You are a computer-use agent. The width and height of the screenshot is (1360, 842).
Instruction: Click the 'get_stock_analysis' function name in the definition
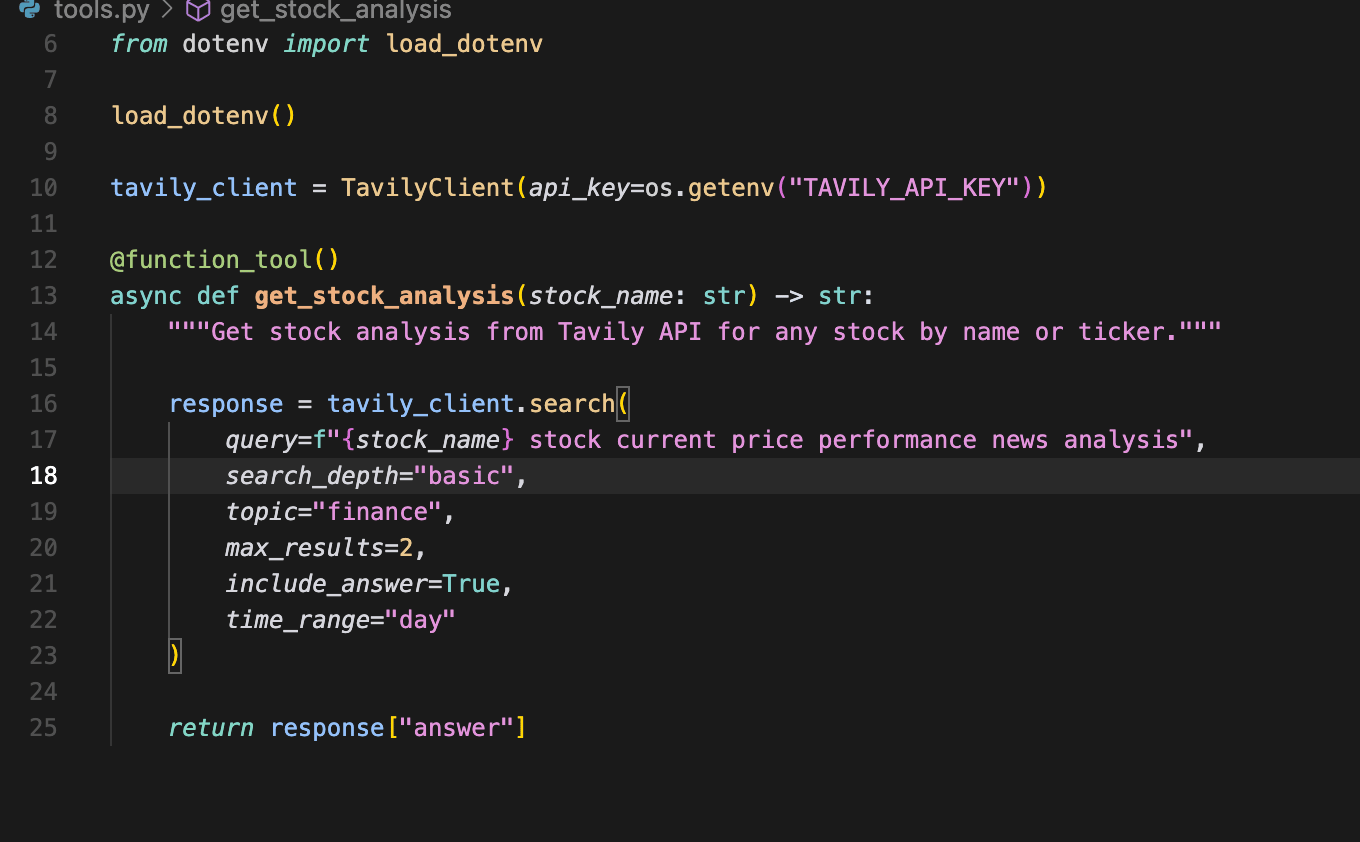point(384,296)
